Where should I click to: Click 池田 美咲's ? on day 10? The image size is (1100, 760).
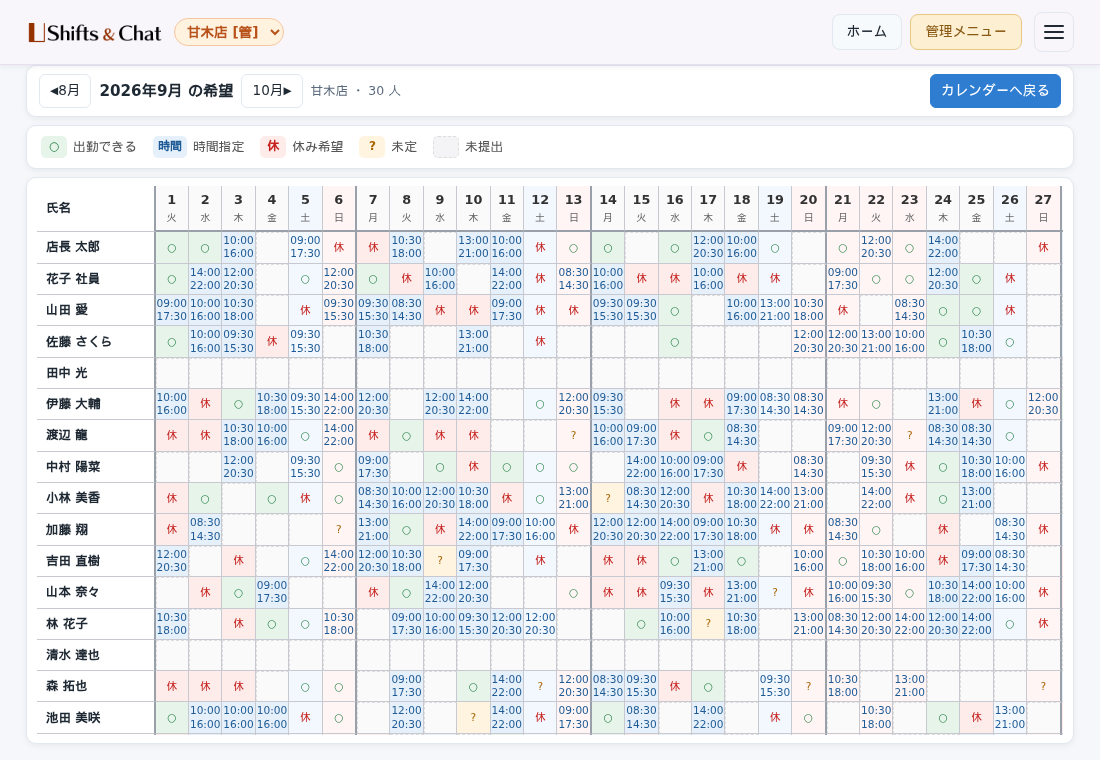pyautogui.click(x=474, y=717)
